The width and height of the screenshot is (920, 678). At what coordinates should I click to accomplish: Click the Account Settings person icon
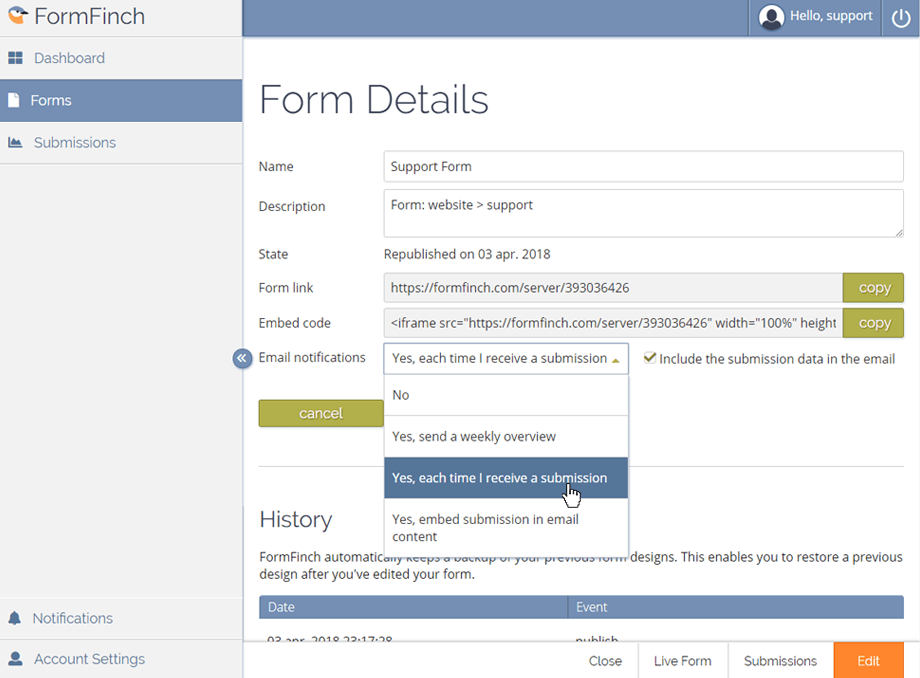(15, 659)
